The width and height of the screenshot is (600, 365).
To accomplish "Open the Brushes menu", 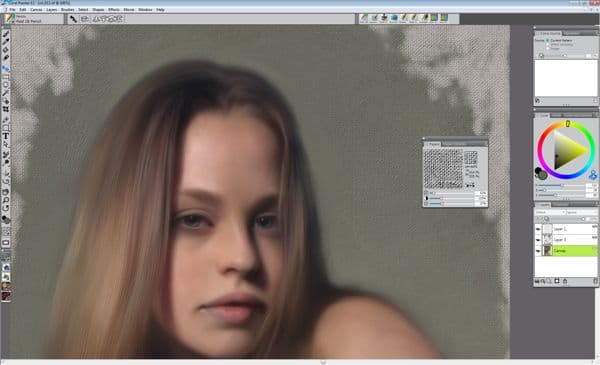I will 68,10.
